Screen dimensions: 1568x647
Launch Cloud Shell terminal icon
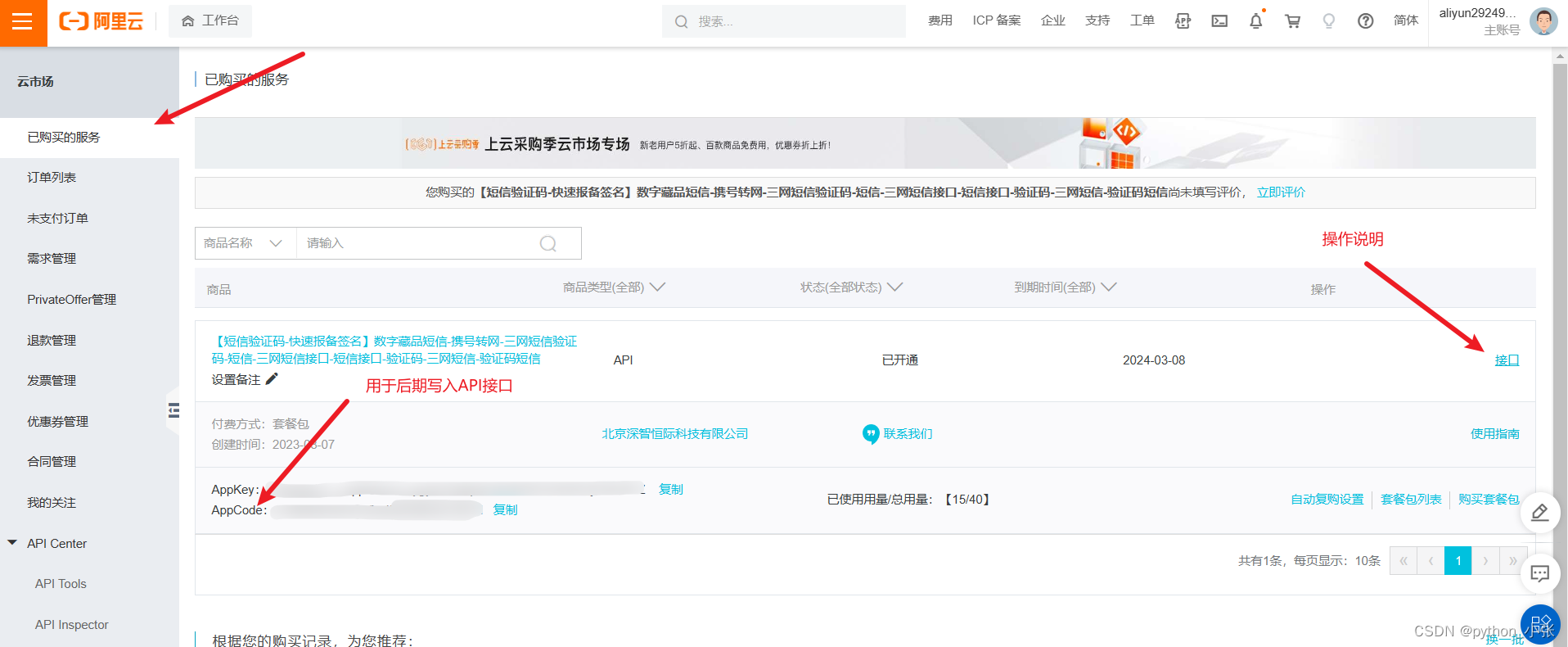[x=1219, y=21]
